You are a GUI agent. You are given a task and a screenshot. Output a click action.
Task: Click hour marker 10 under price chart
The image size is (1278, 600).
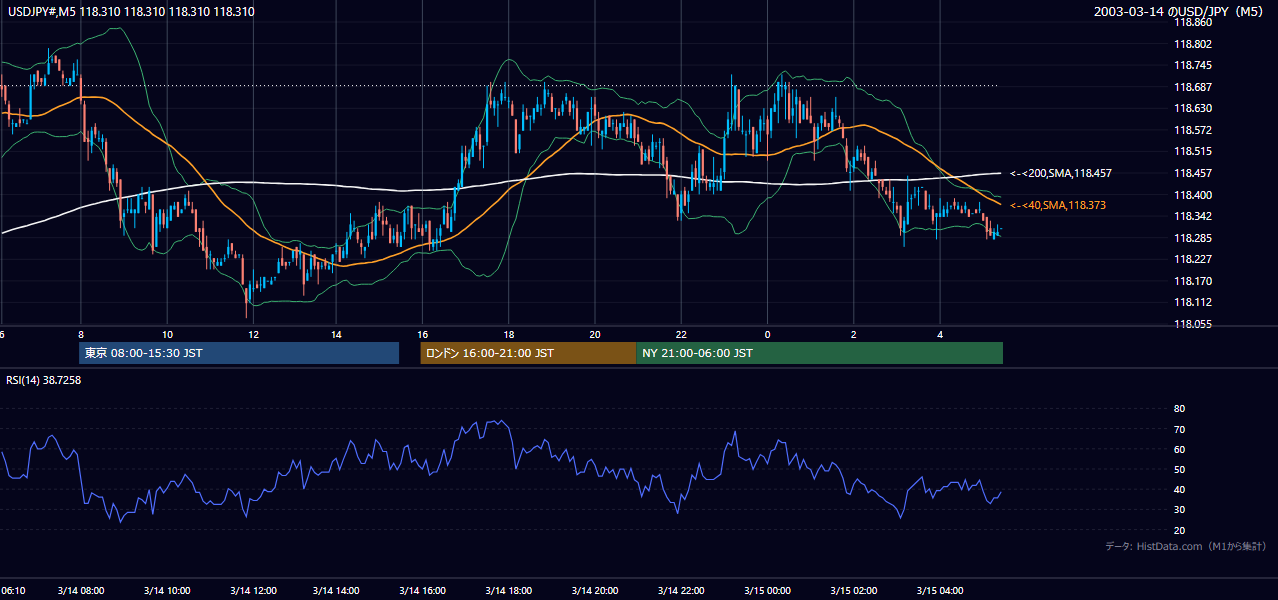click(x=167, y=334)
